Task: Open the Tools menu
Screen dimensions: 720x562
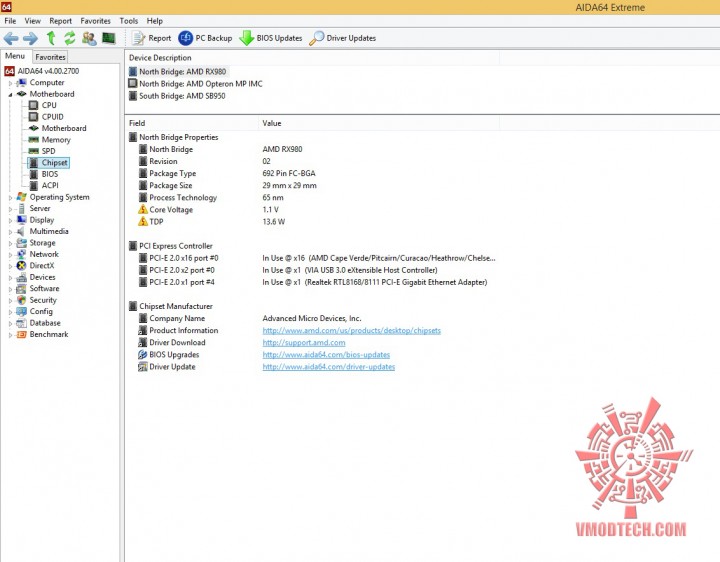Action: (129, 21)
